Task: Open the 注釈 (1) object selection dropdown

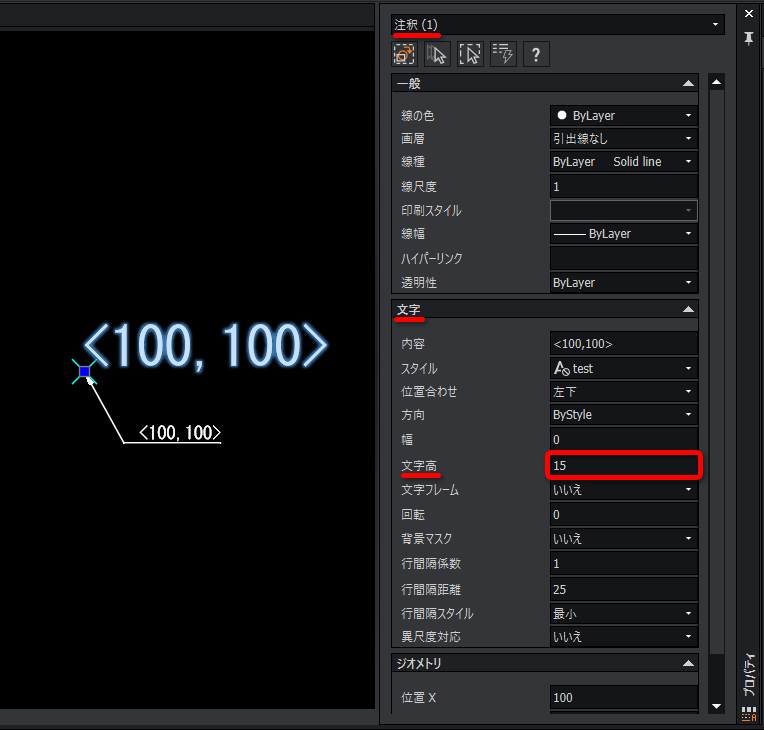Action: pyautogui.click(x=557, y=24)
